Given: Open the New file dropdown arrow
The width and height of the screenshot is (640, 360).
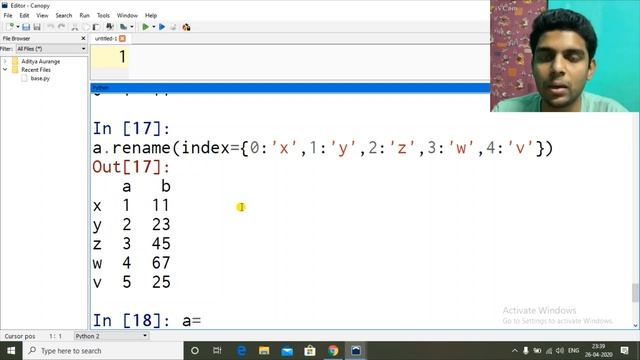Looking at the screenshot, I should coord(18,27).
